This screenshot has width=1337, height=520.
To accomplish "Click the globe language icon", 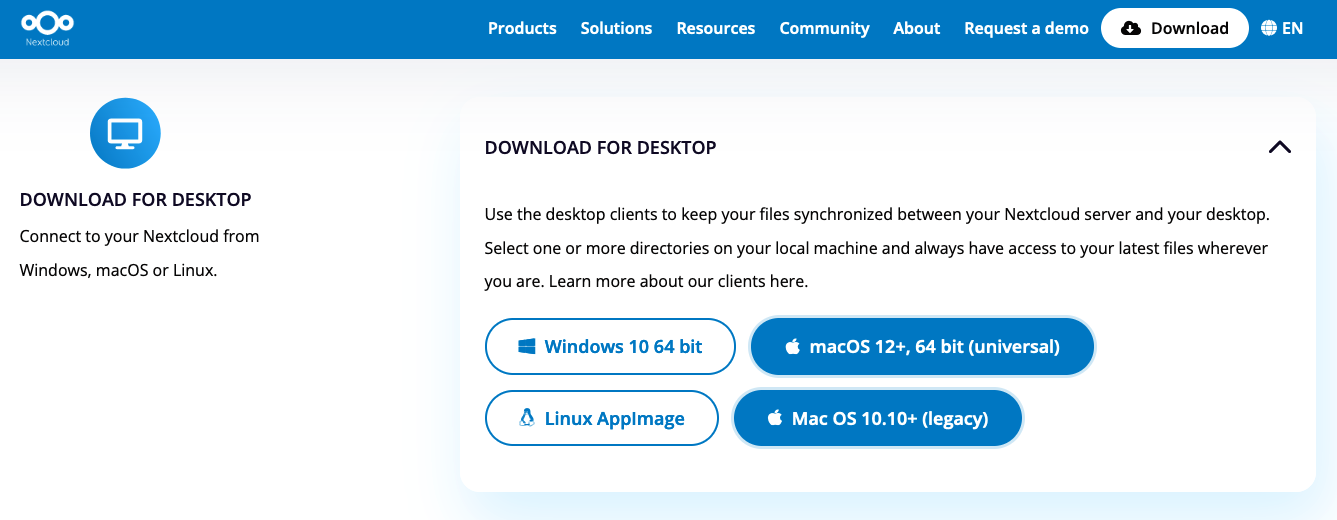I will [1269, 28].
